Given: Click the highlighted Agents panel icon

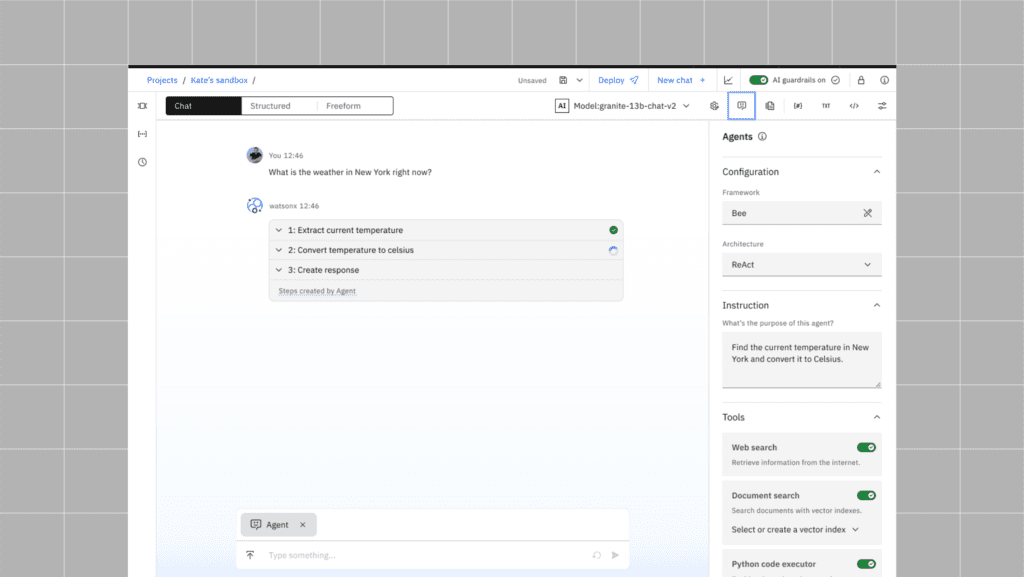Looking at the screenshot, I should point(741,106).
